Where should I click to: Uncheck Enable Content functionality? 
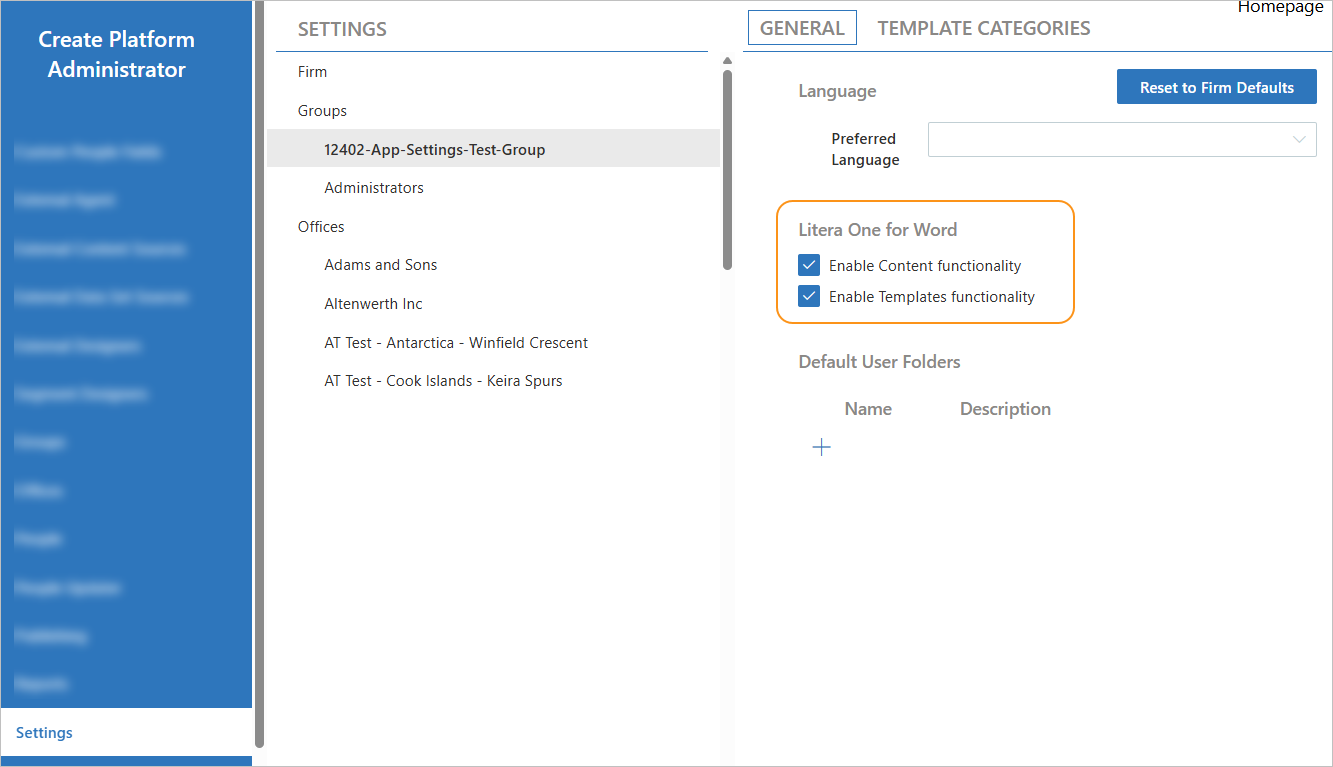click(809, 266)
